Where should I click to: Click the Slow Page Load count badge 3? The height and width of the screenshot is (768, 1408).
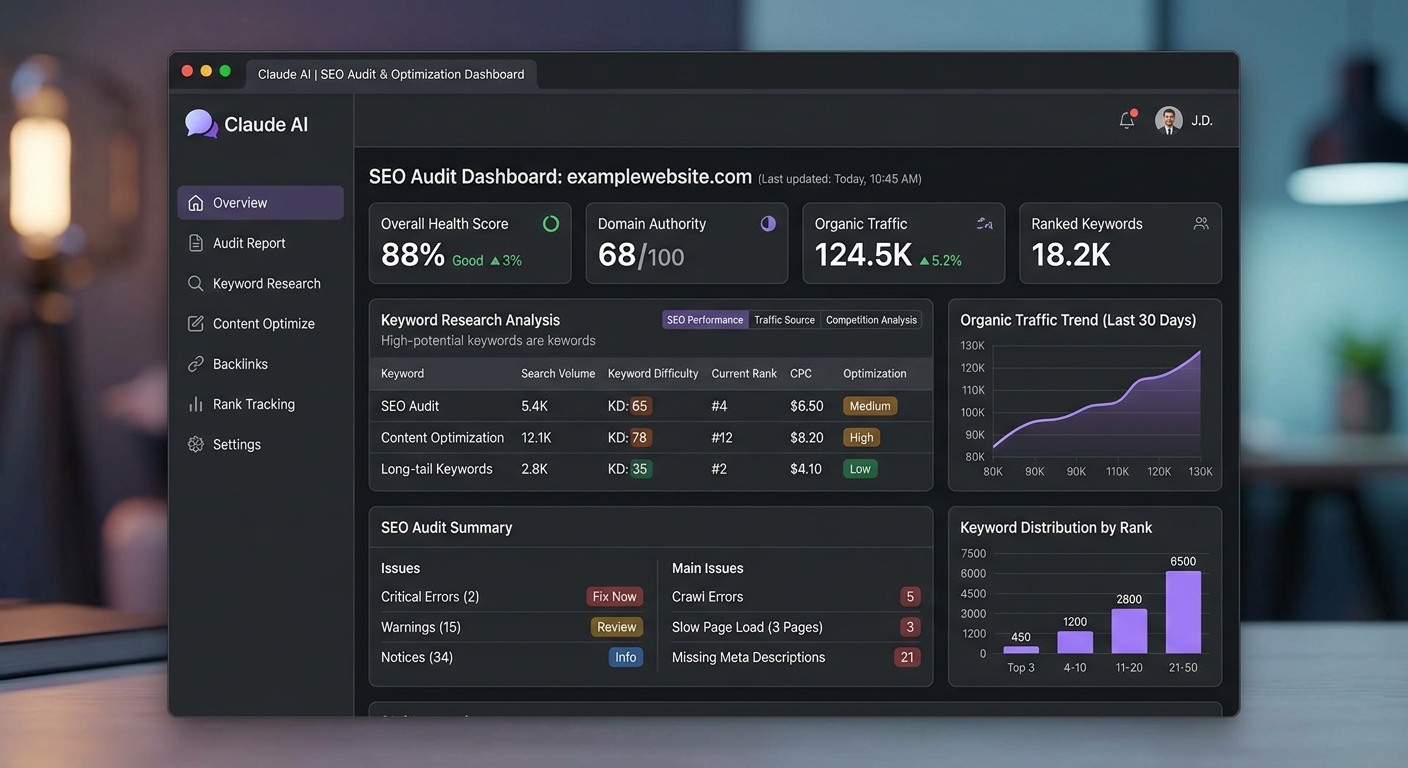(909, 627)
